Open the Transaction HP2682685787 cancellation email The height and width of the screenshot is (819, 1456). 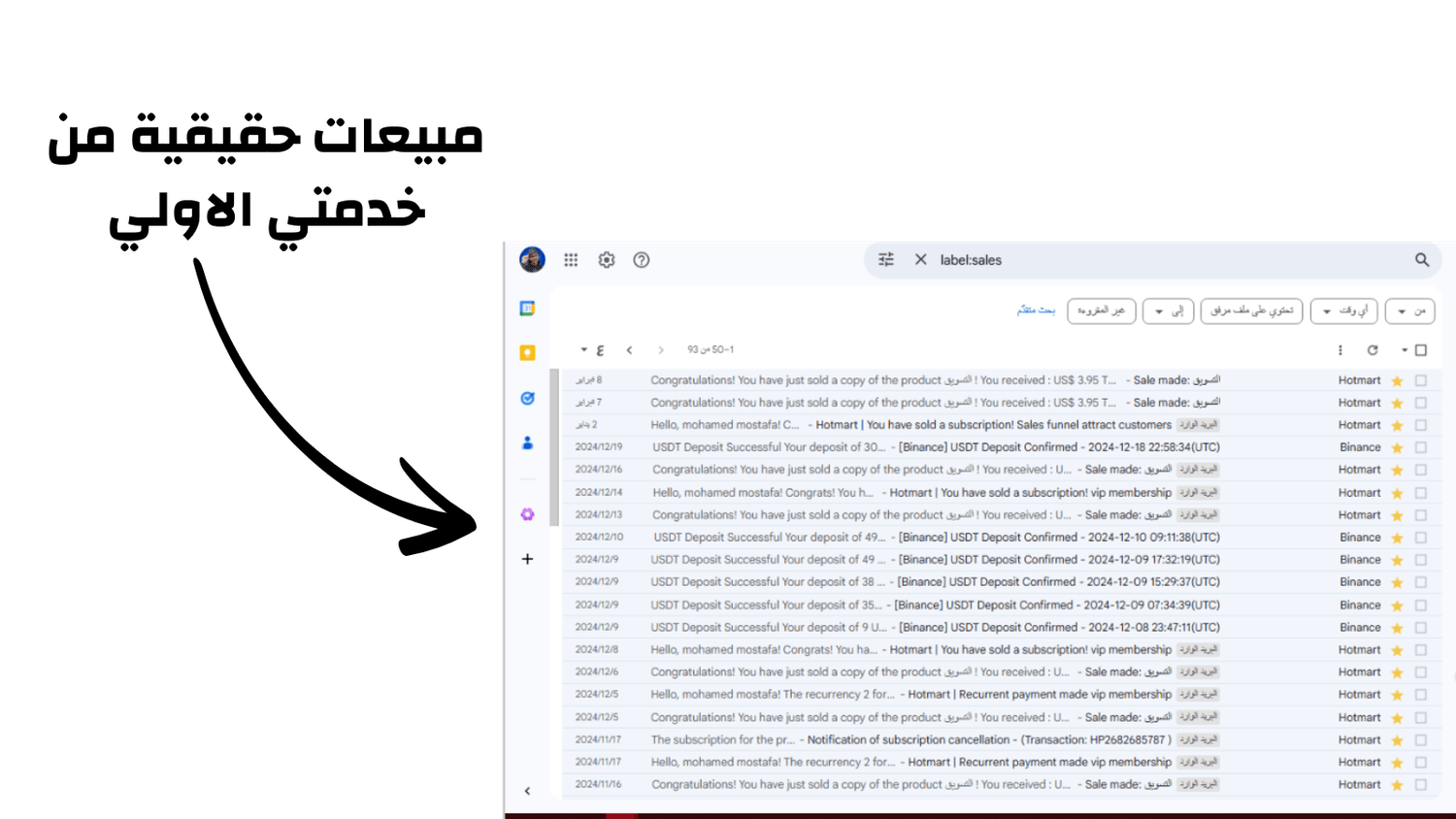click(1001, 740)
